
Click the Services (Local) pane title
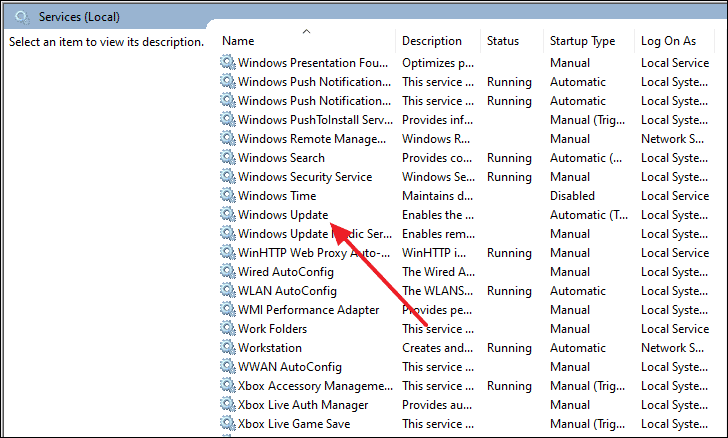[x=79, y=17]
